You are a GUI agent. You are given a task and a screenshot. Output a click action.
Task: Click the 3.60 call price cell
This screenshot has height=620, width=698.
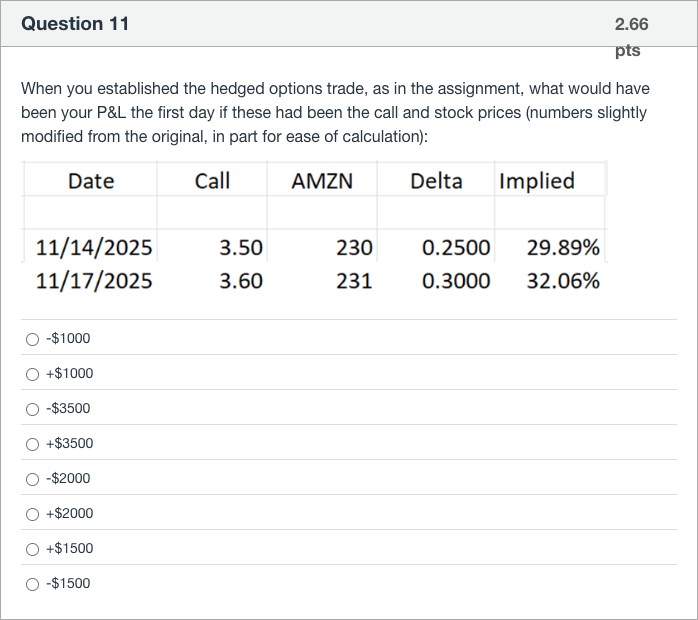pyautogui.click(x=241, y=281)
